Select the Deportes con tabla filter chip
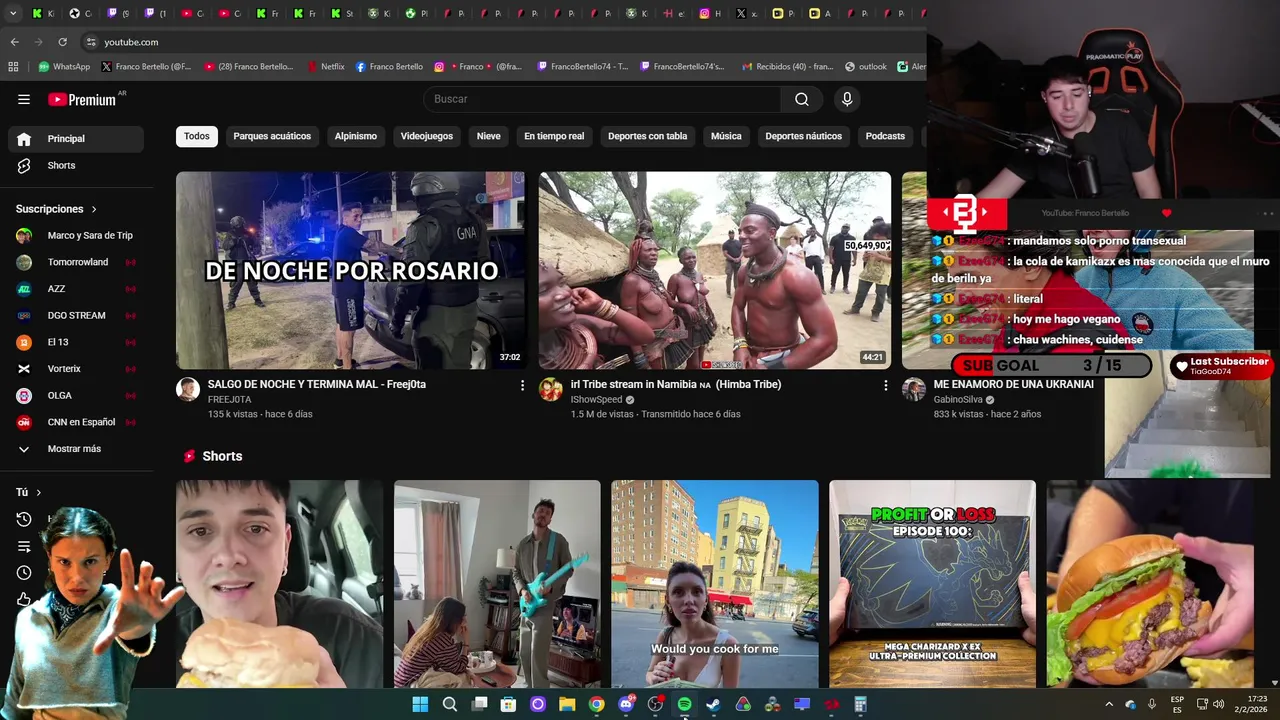 [648, 136]
